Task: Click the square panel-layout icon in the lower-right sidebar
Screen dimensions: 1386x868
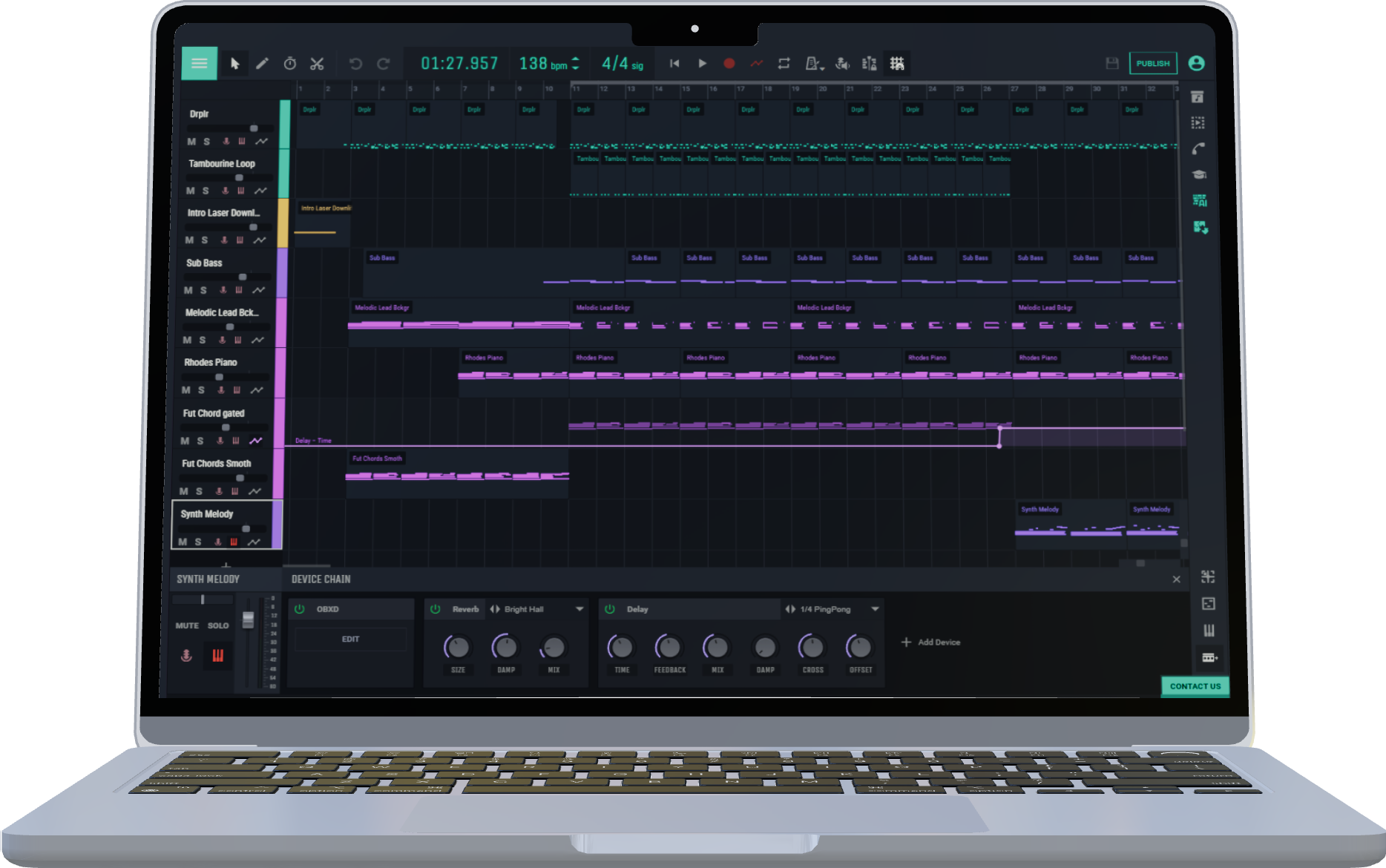Action: coord(1209,604)
